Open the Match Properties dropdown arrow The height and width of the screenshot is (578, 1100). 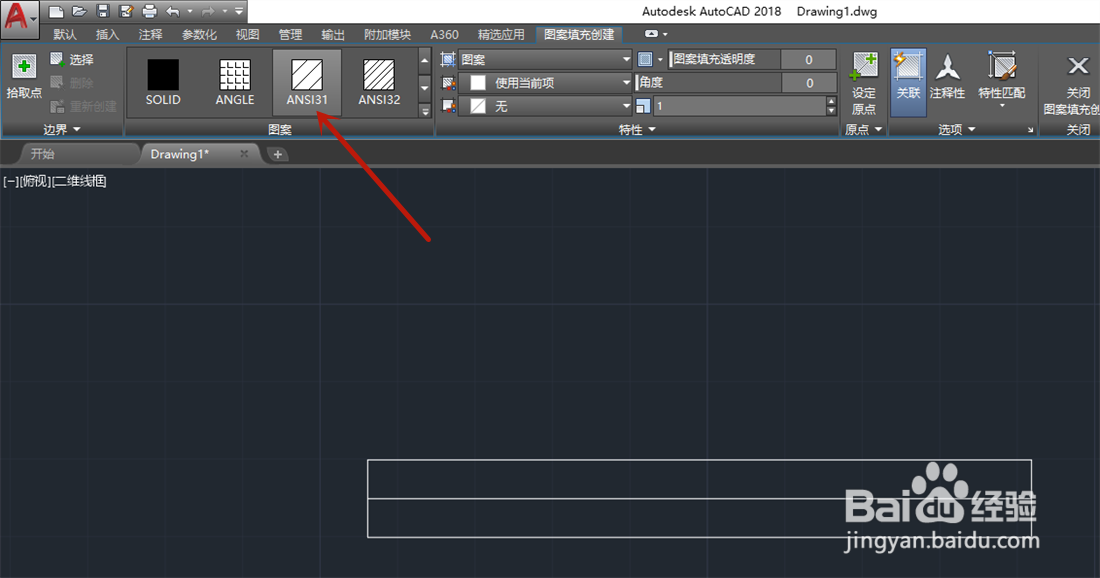1002,106
